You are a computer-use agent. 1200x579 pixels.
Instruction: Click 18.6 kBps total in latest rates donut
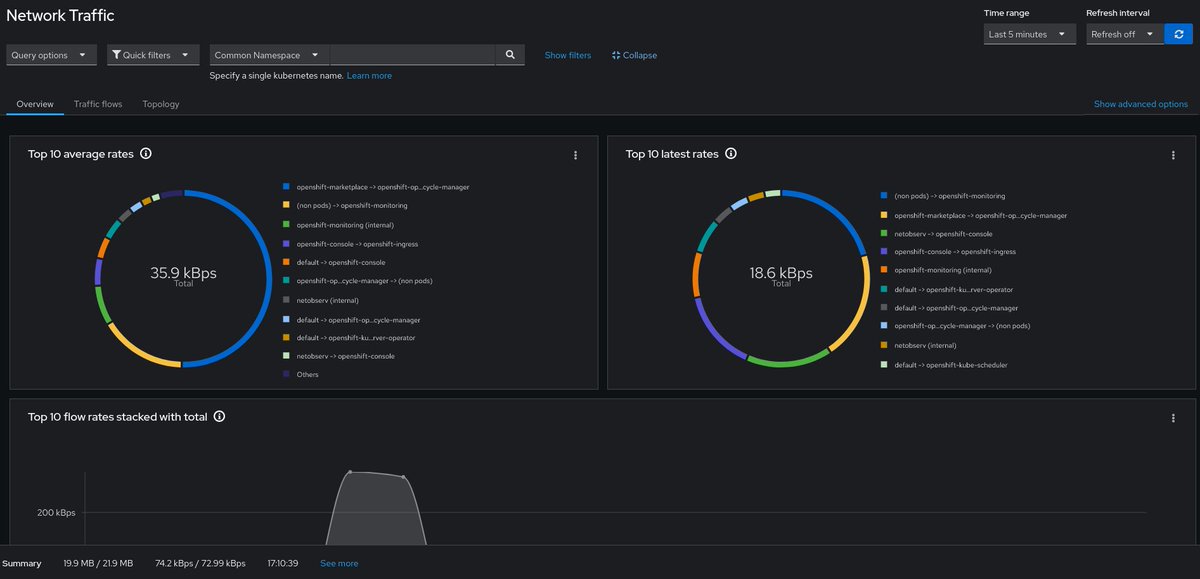click(781, 275)
